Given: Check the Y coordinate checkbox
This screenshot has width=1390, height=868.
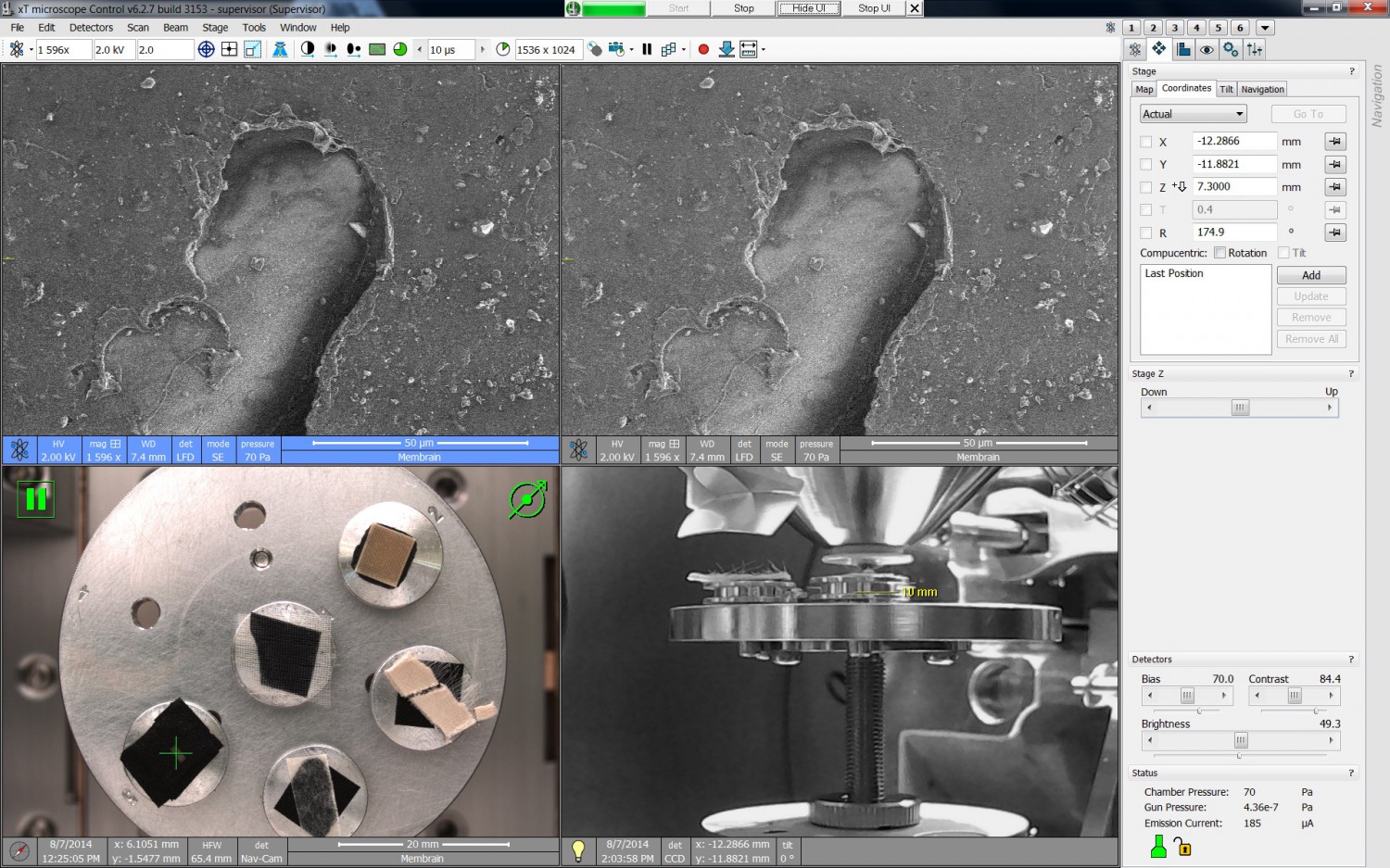Looking at the screenshot, I should pos(1146,164).
